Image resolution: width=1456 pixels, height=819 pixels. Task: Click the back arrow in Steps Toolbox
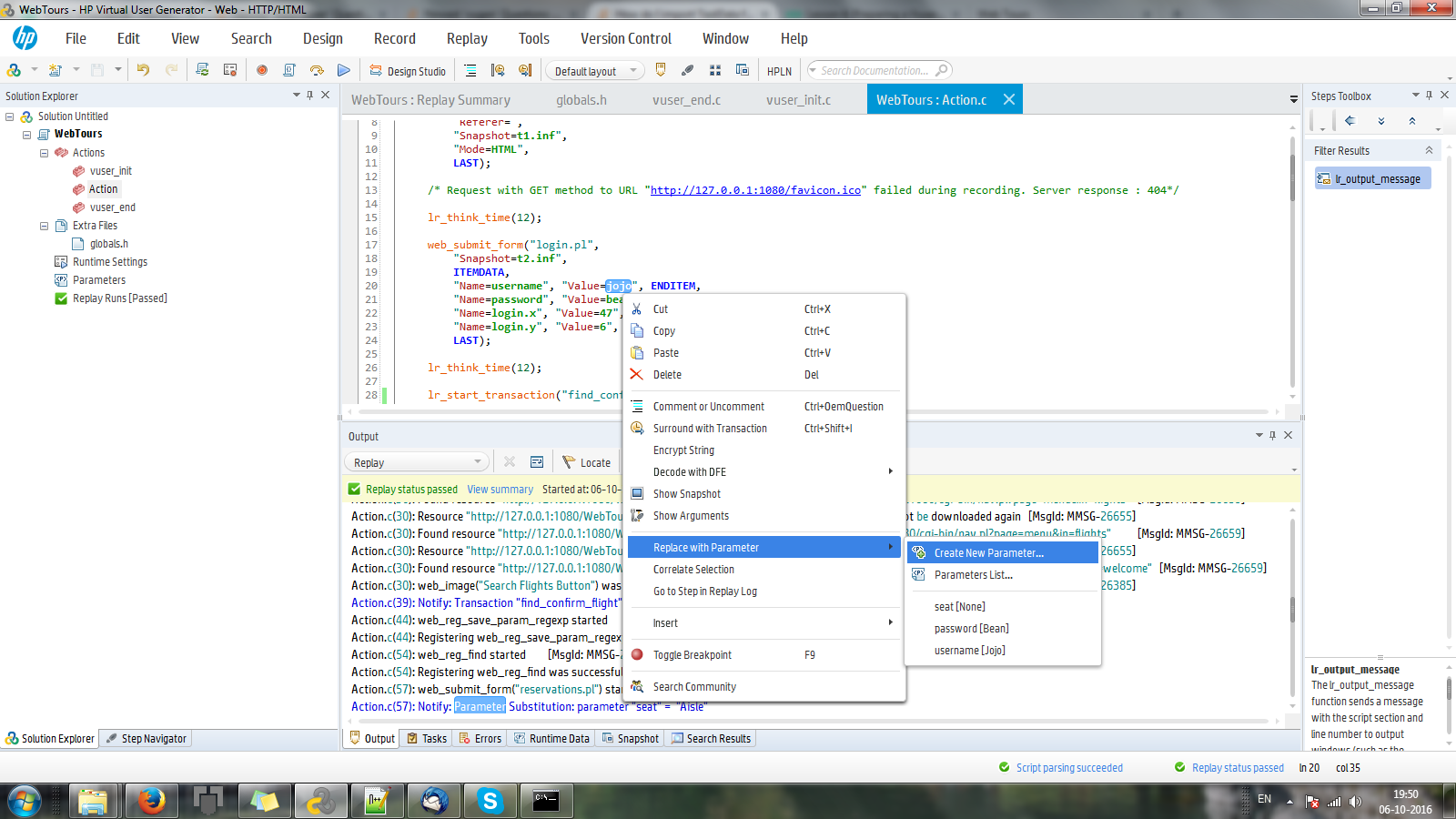coord(1350,121)
